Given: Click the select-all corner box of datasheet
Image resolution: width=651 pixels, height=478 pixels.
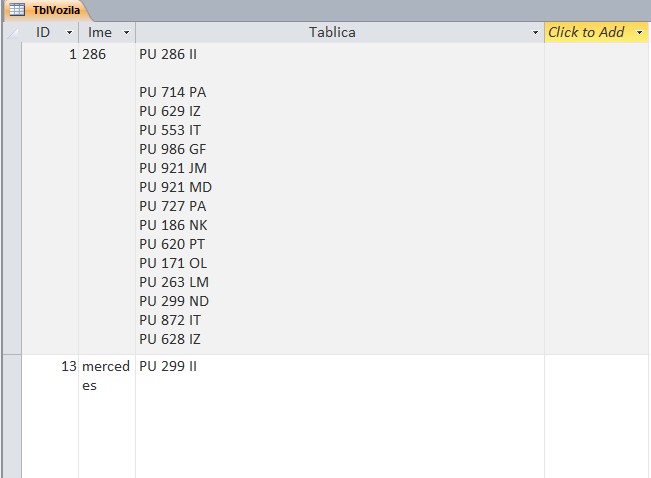Looking at the screenshot, I should click(x=11, y=32).
